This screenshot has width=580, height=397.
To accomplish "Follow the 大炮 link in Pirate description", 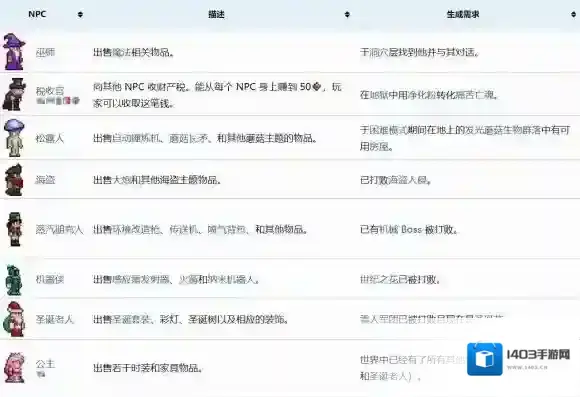I will 121,180.
